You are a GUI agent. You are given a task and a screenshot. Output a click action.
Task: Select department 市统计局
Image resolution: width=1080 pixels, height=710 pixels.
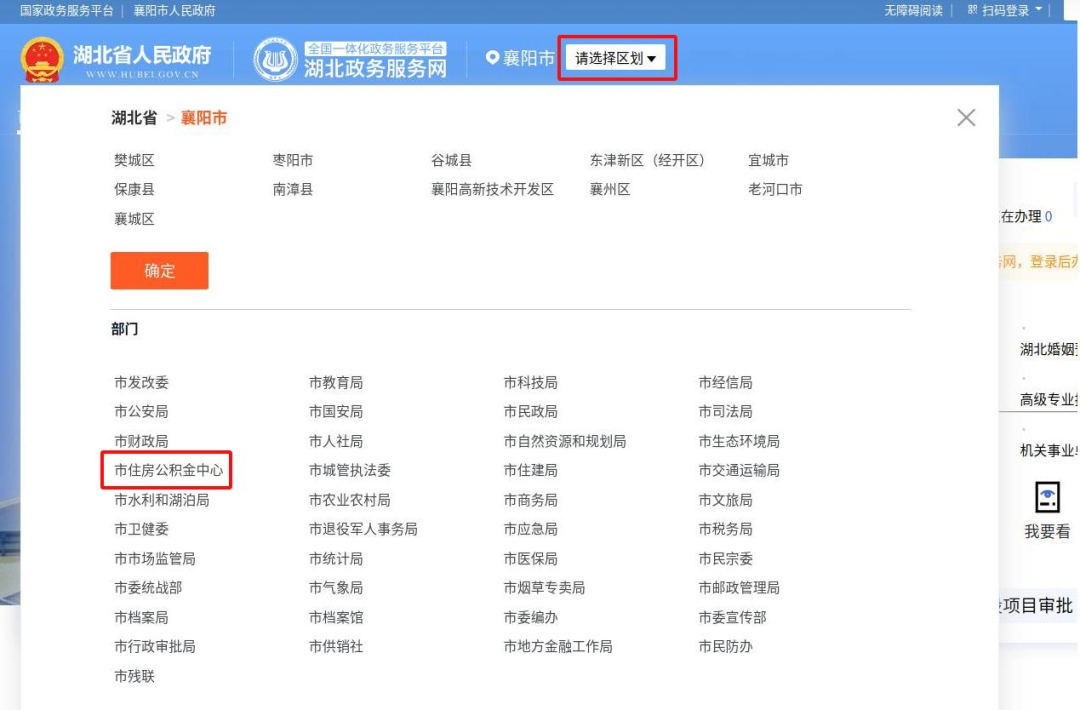pyautogui.click(x=336, y=558)
